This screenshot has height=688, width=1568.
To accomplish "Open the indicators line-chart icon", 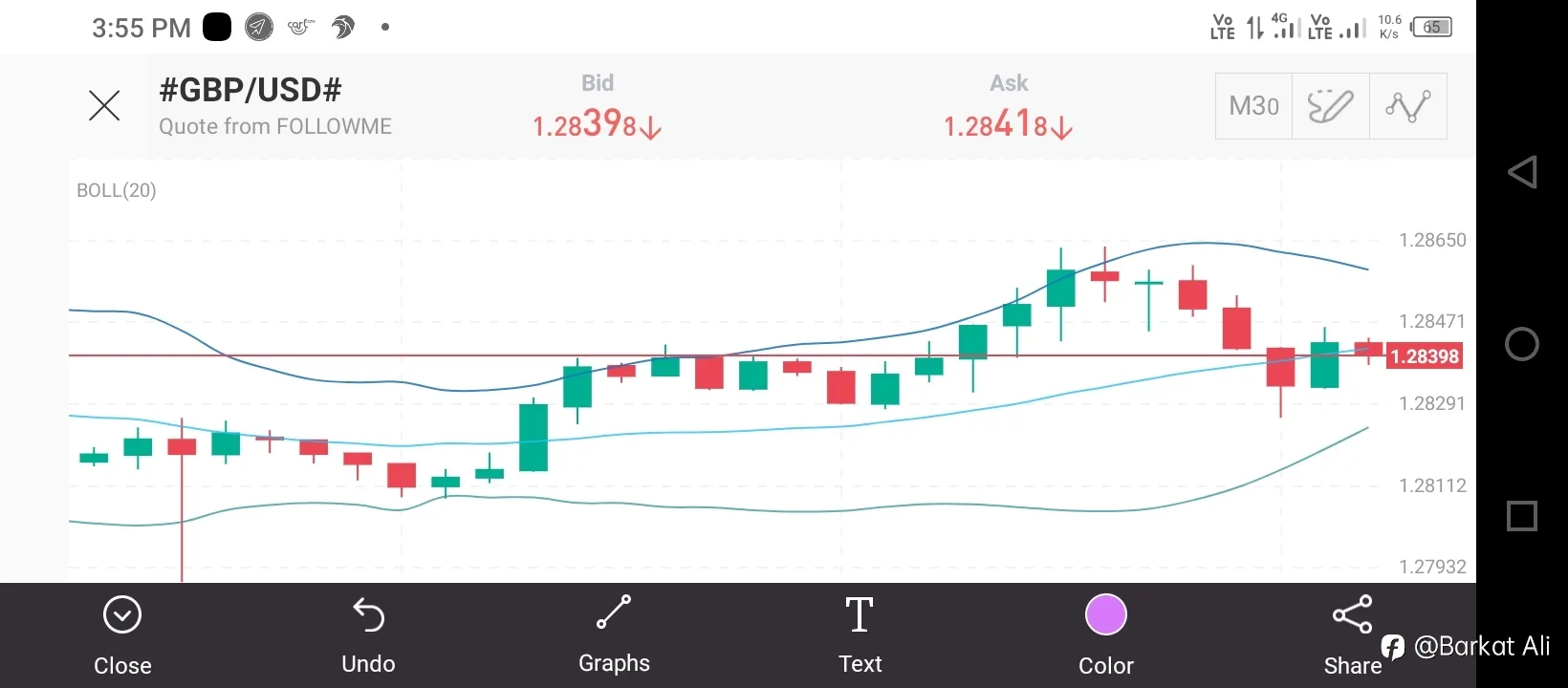I will point(1407,106).
